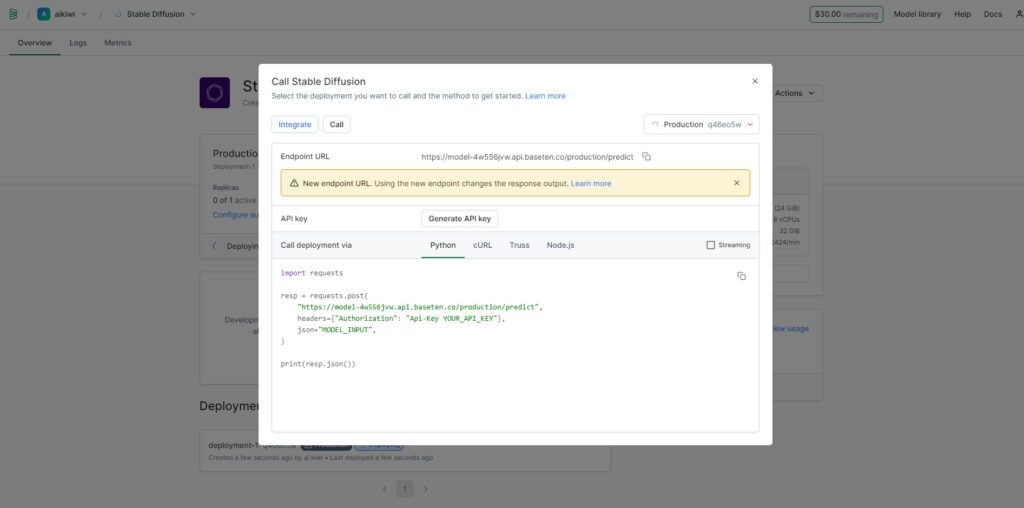Copy the Python code snippet
The width and height of the screenshot is (1024, 508).
click(x=741, y=276)
